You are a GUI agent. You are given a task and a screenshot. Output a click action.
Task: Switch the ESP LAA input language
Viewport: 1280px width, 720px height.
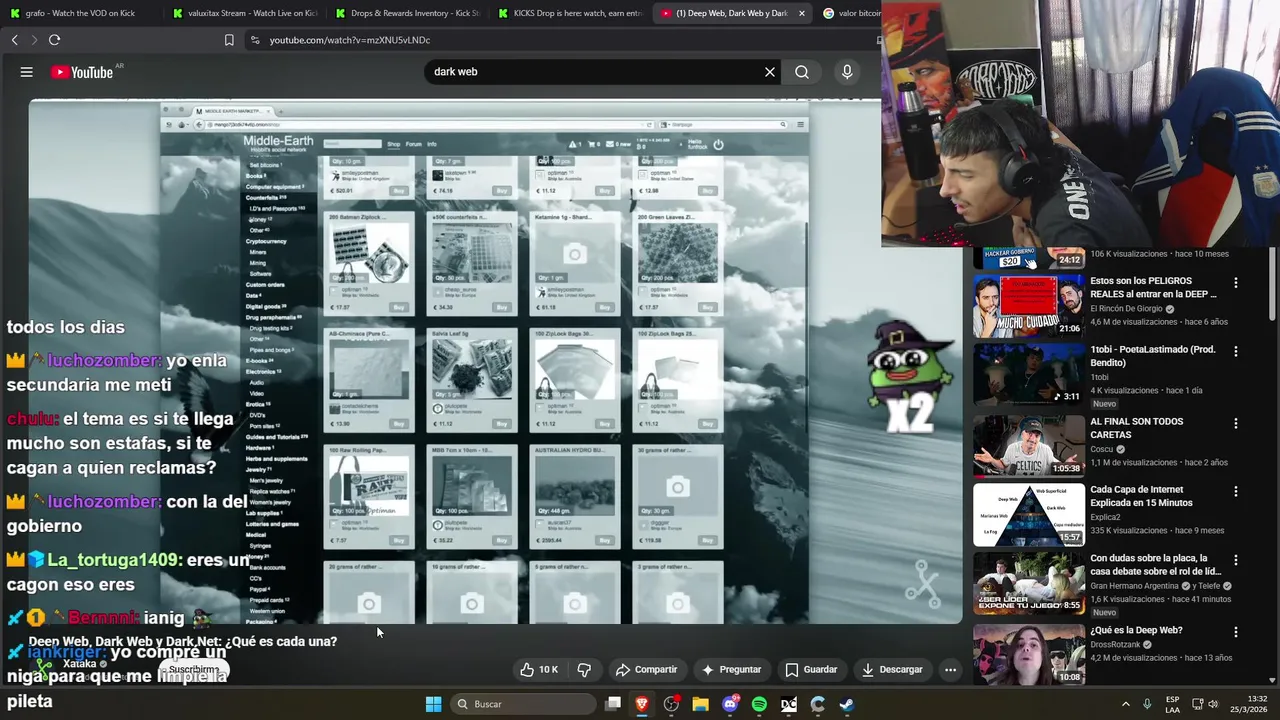1172,704
